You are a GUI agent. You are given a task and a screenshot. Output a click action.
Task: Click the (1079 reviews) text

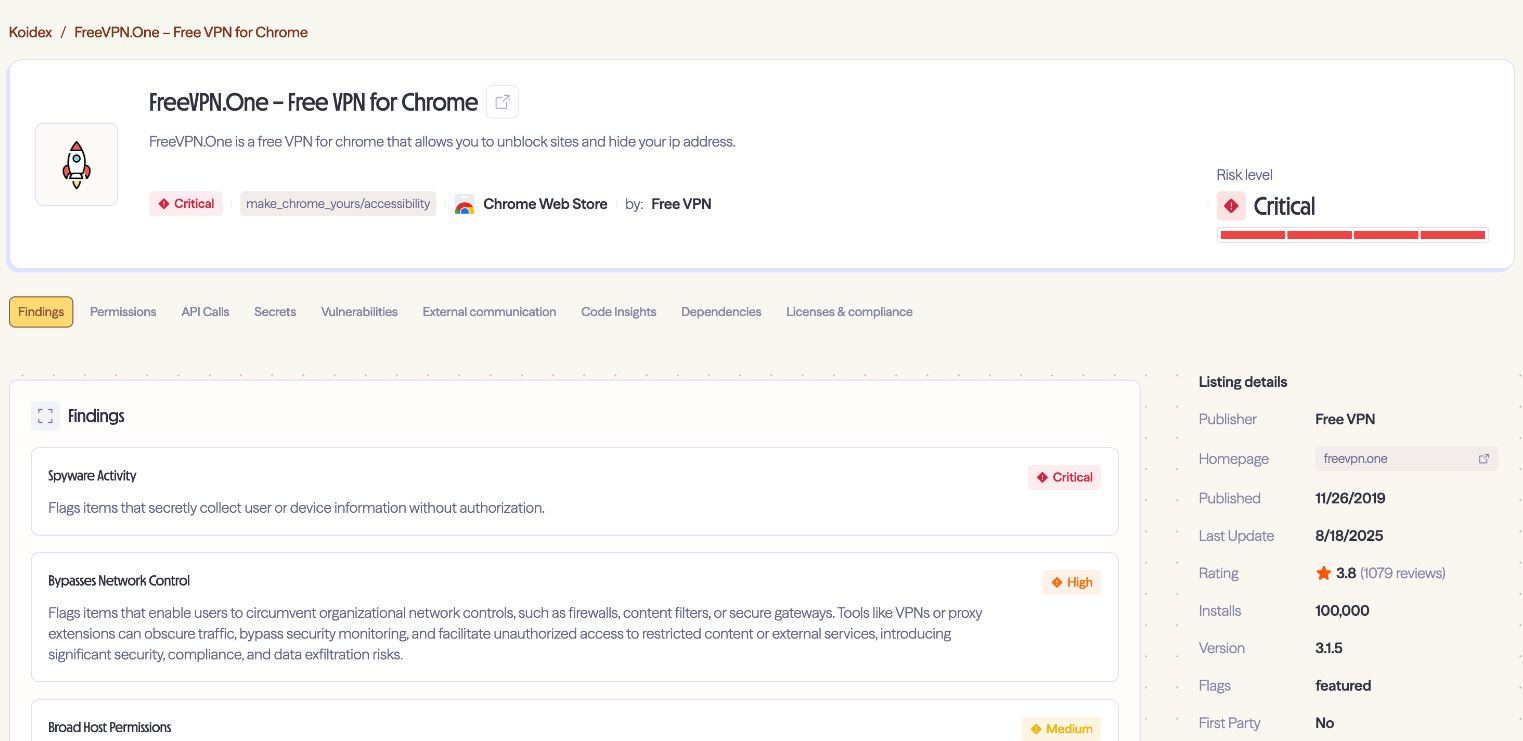(x=1403, y=573)
